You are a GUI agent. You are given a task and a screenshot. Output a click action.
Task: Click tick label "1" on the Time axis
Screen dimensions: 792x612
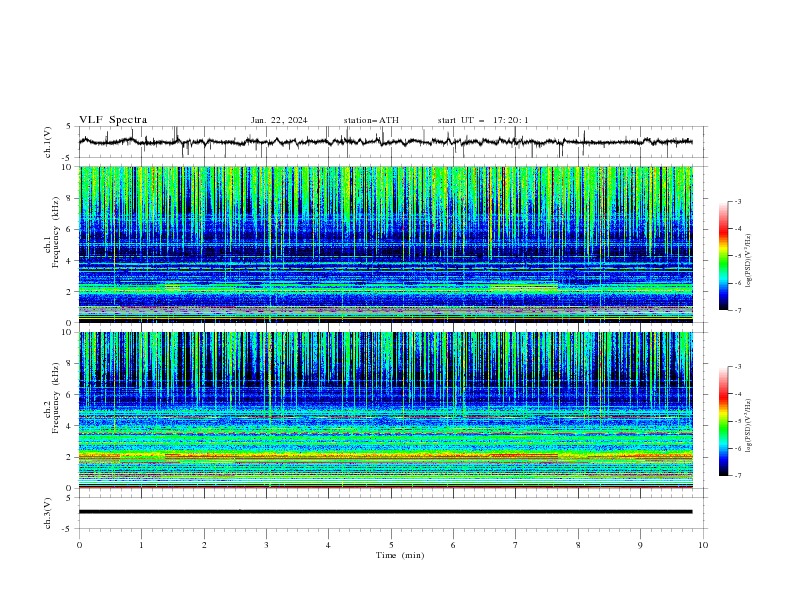coord(141,545)
